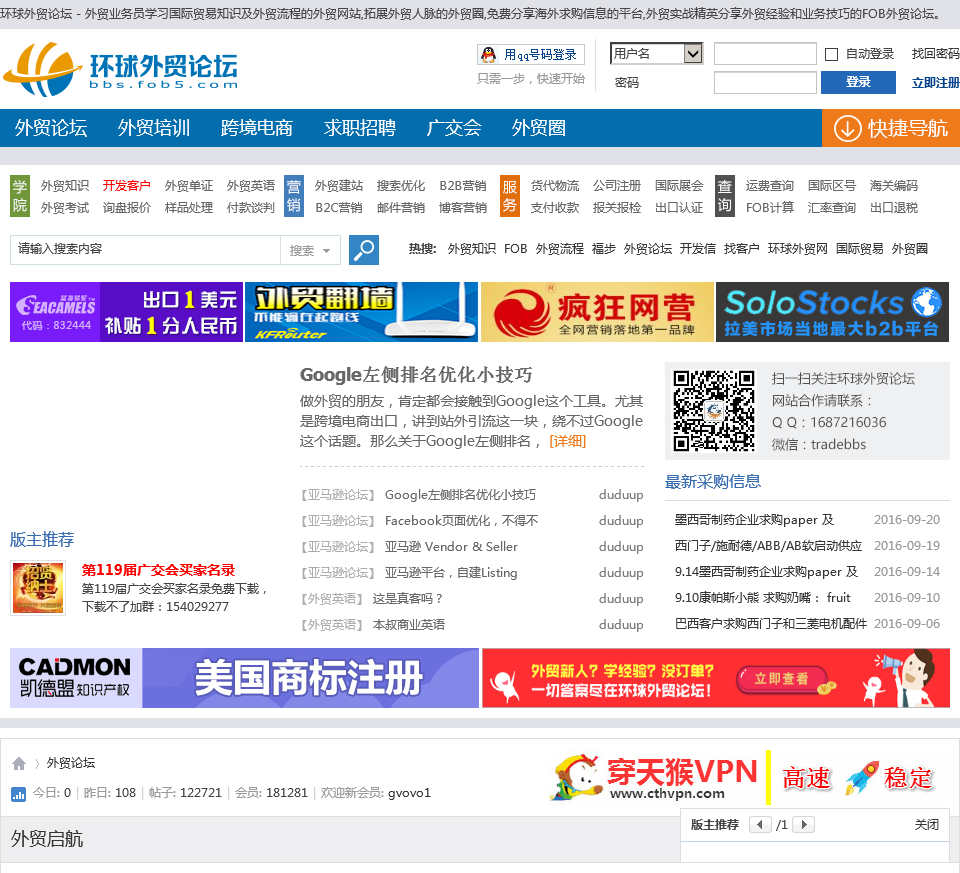Open the 外贸论坛 nav tab
960x873 pixels.
click(x=51, y=128)
